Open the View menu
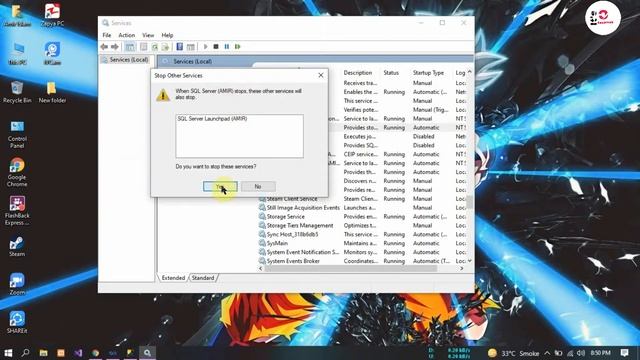This screenshot has width=640, height=360. coord(148,36)
